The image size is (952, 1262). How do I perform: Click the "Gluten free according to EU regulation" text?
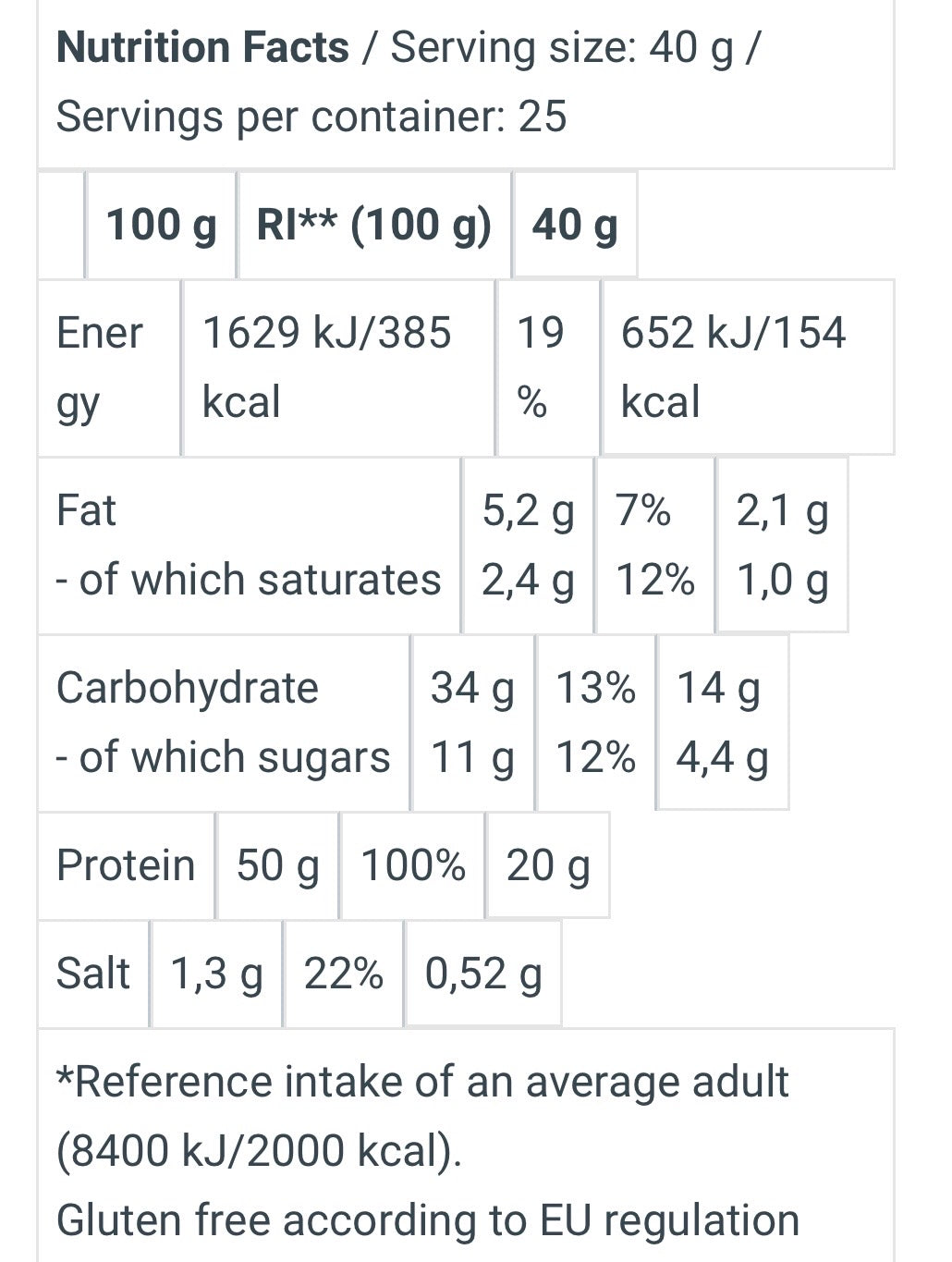[427, 1220]
